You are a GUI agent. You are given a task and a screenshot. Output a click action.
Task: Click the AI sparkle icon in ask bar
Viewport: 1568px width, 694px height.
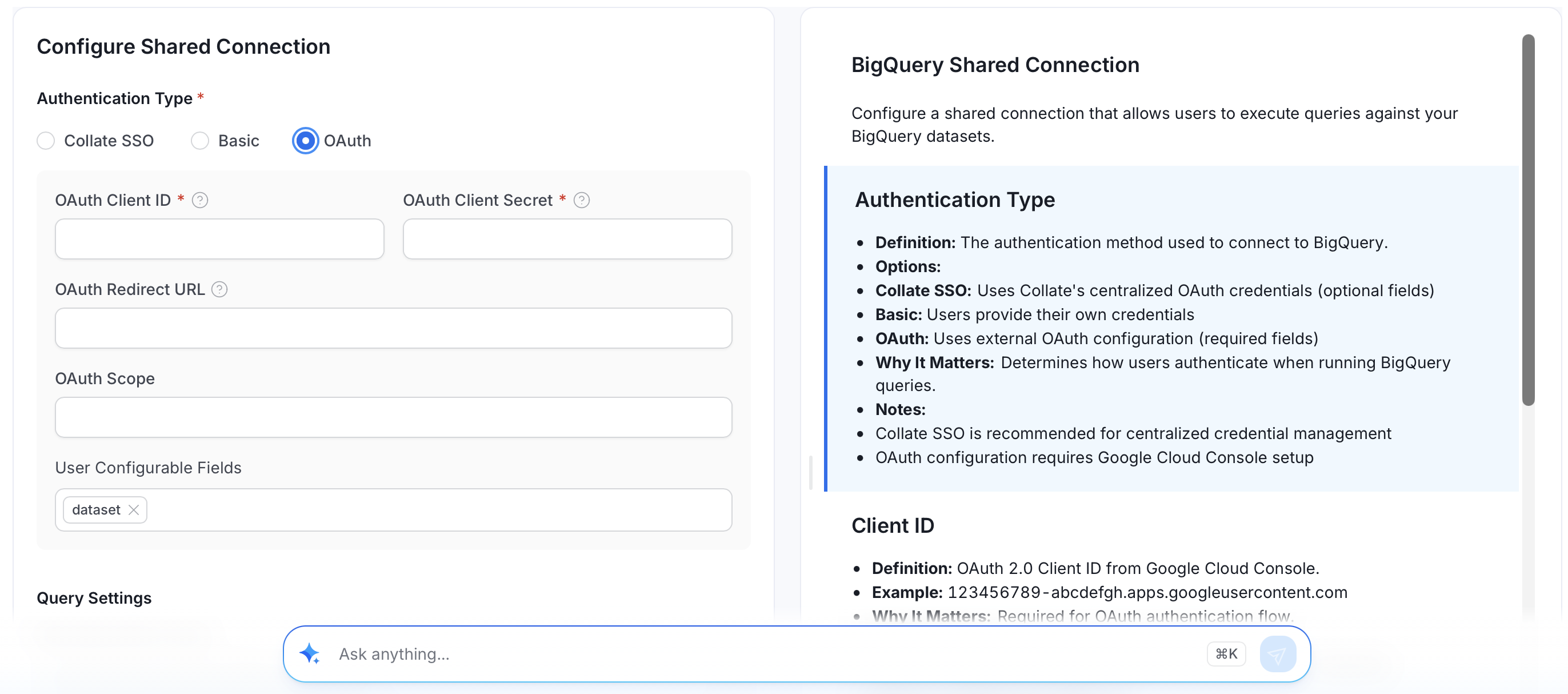(x=310, y=654)
